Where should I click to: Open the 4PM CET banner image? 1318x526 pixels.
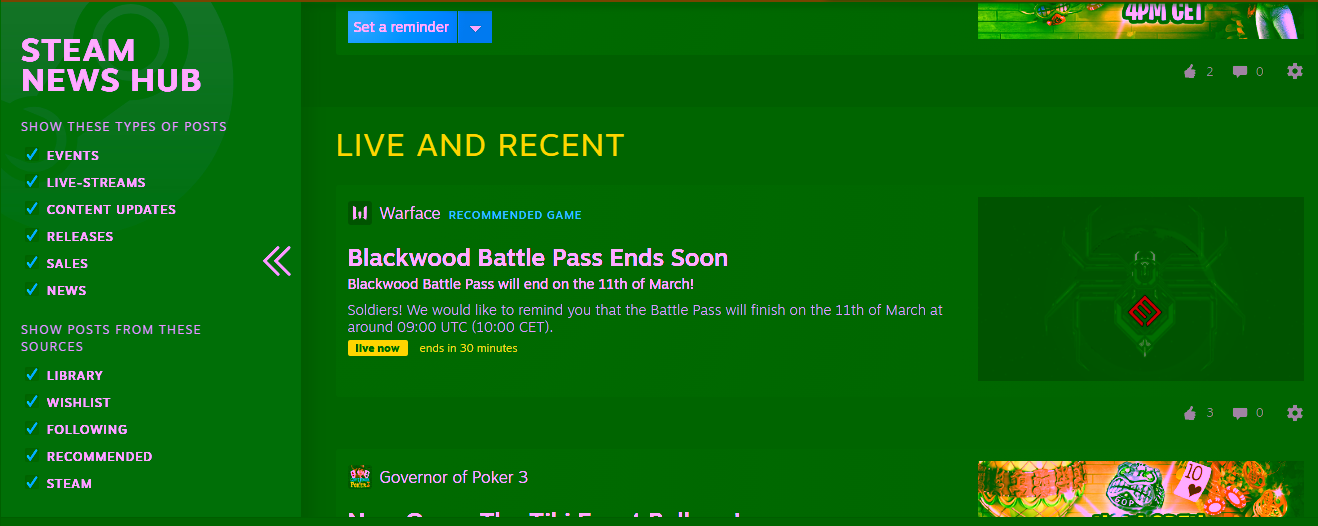click(x=1141, y=19)
